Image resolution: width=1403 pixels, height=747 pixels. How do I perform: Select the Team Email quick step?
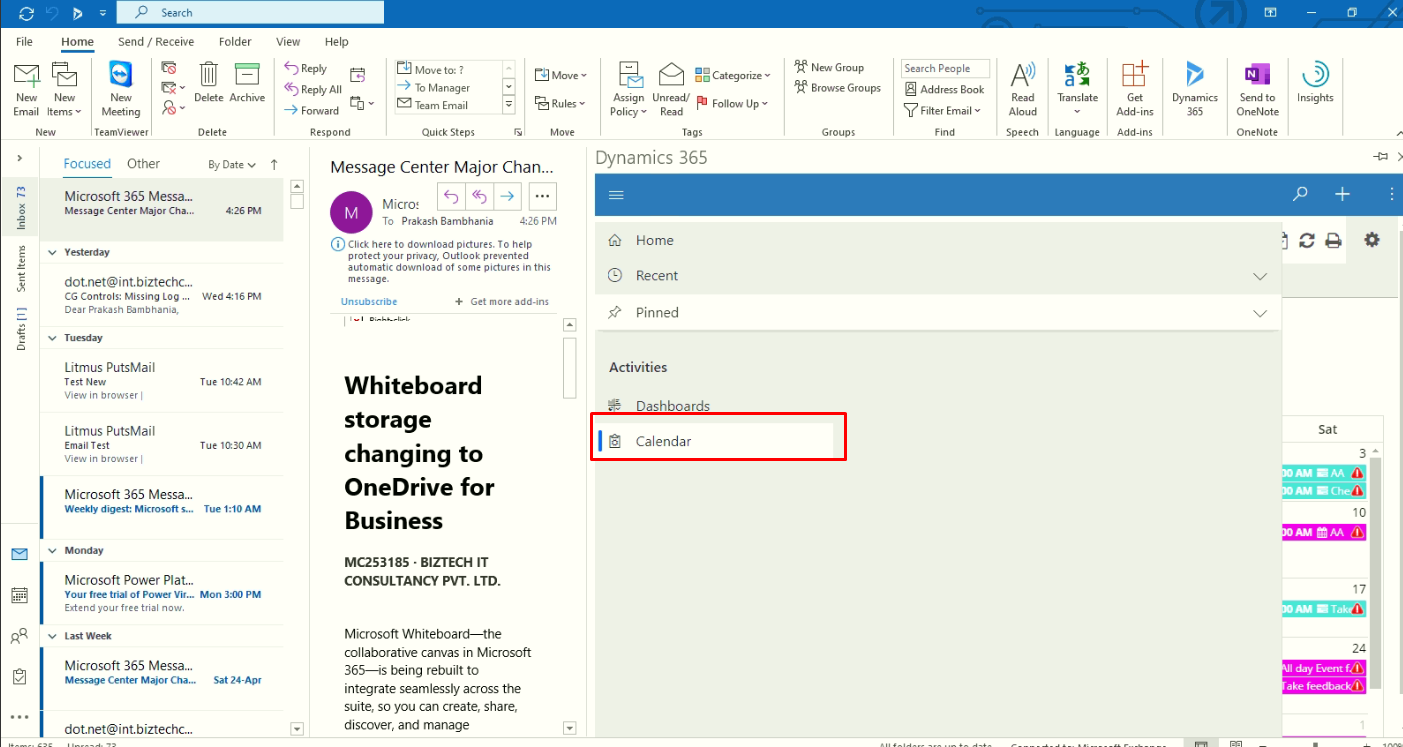pos(433,105)
